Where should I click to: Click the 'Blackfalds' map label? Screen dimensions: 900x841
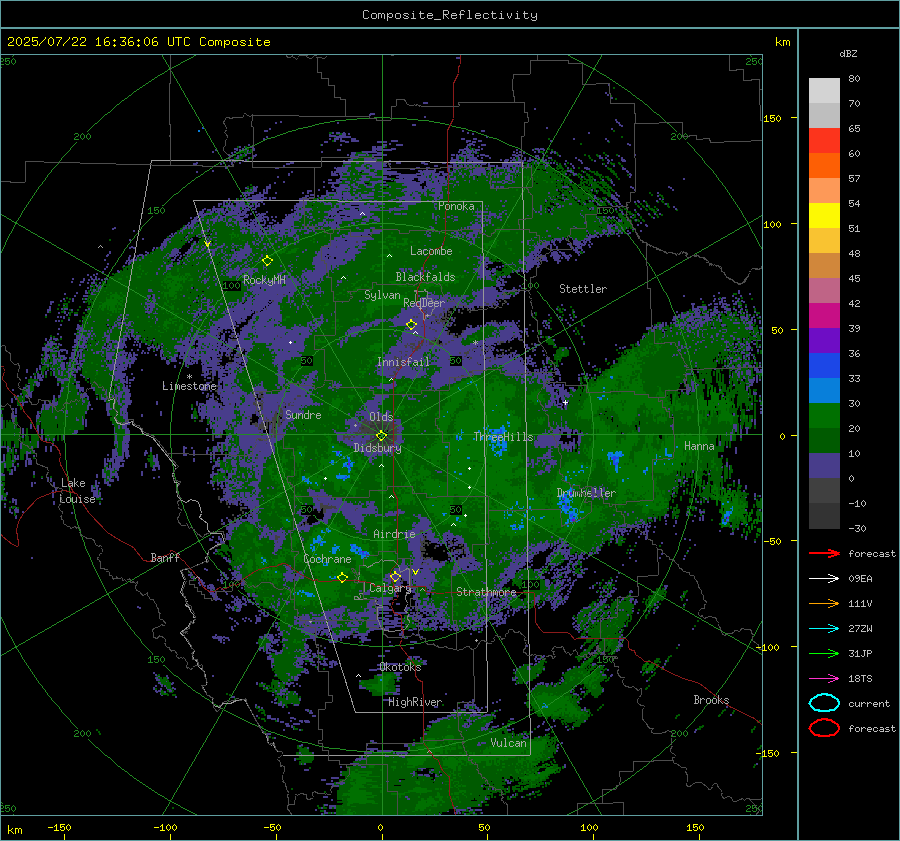(x=425, y=277)
